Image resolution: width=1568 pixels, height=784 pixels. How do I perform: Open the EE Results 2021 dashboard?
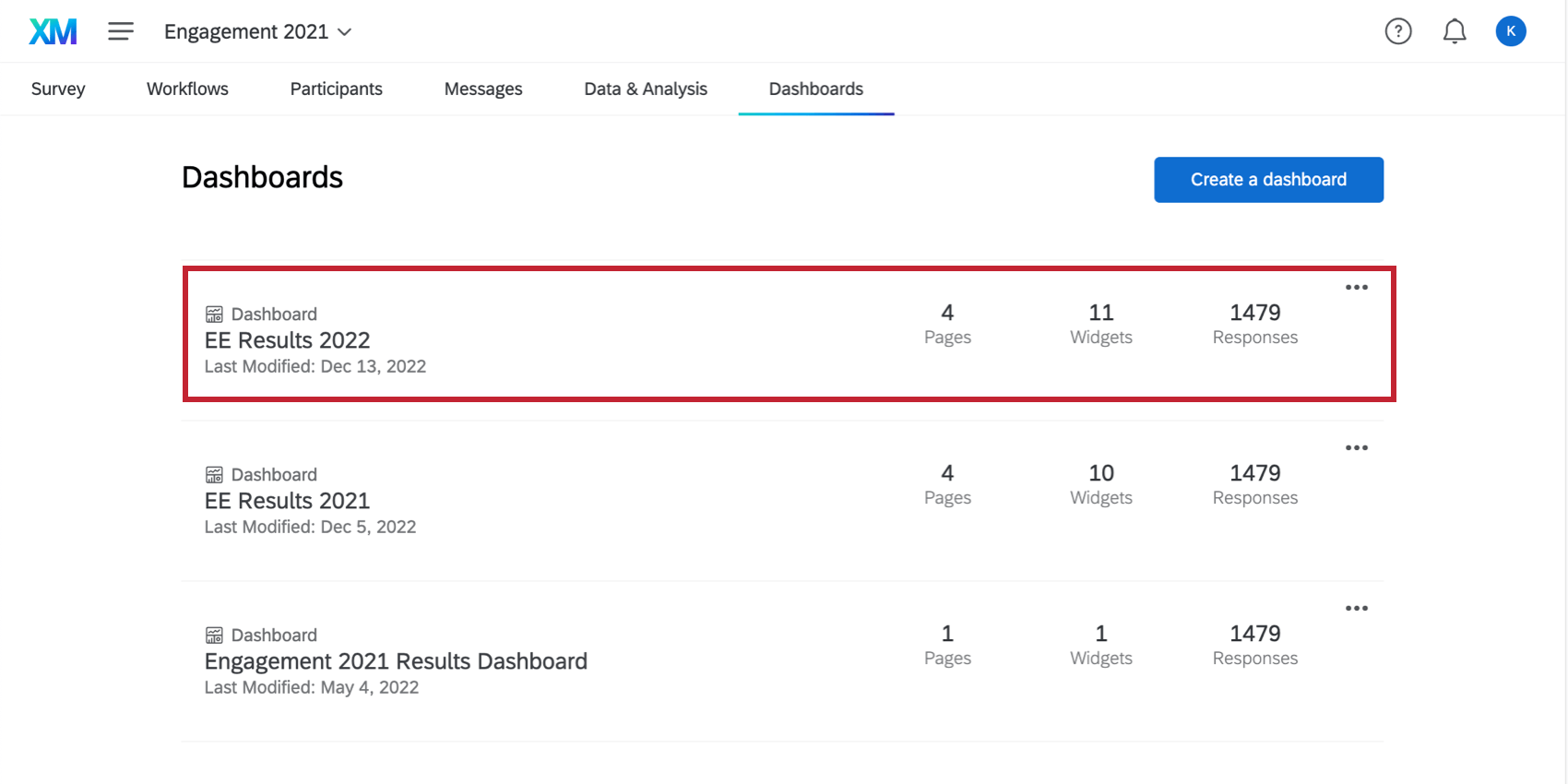point(287,501)
